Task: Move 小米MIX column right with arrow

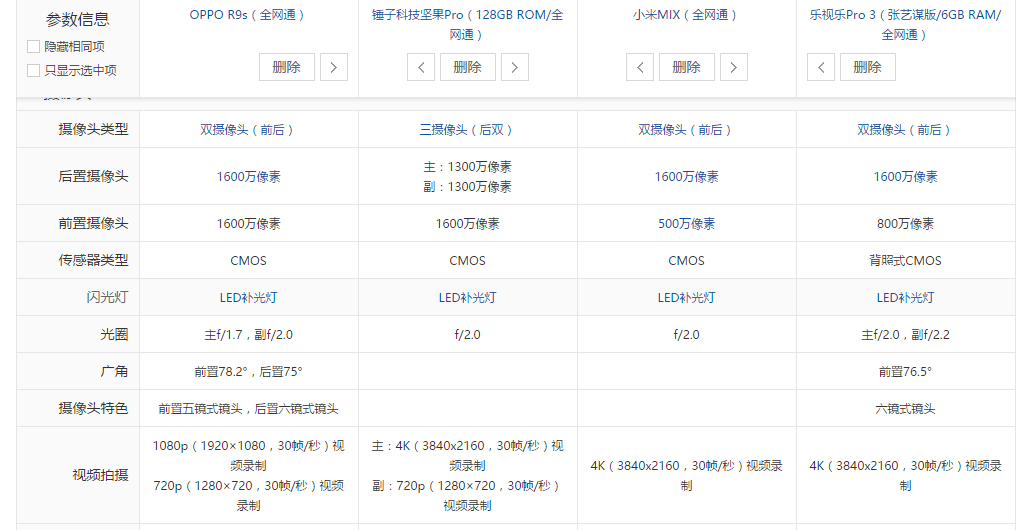Action: point(734,67)
